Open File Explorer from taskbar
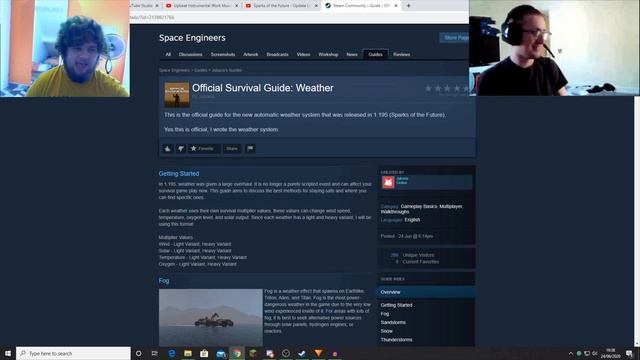 [188, 353]
